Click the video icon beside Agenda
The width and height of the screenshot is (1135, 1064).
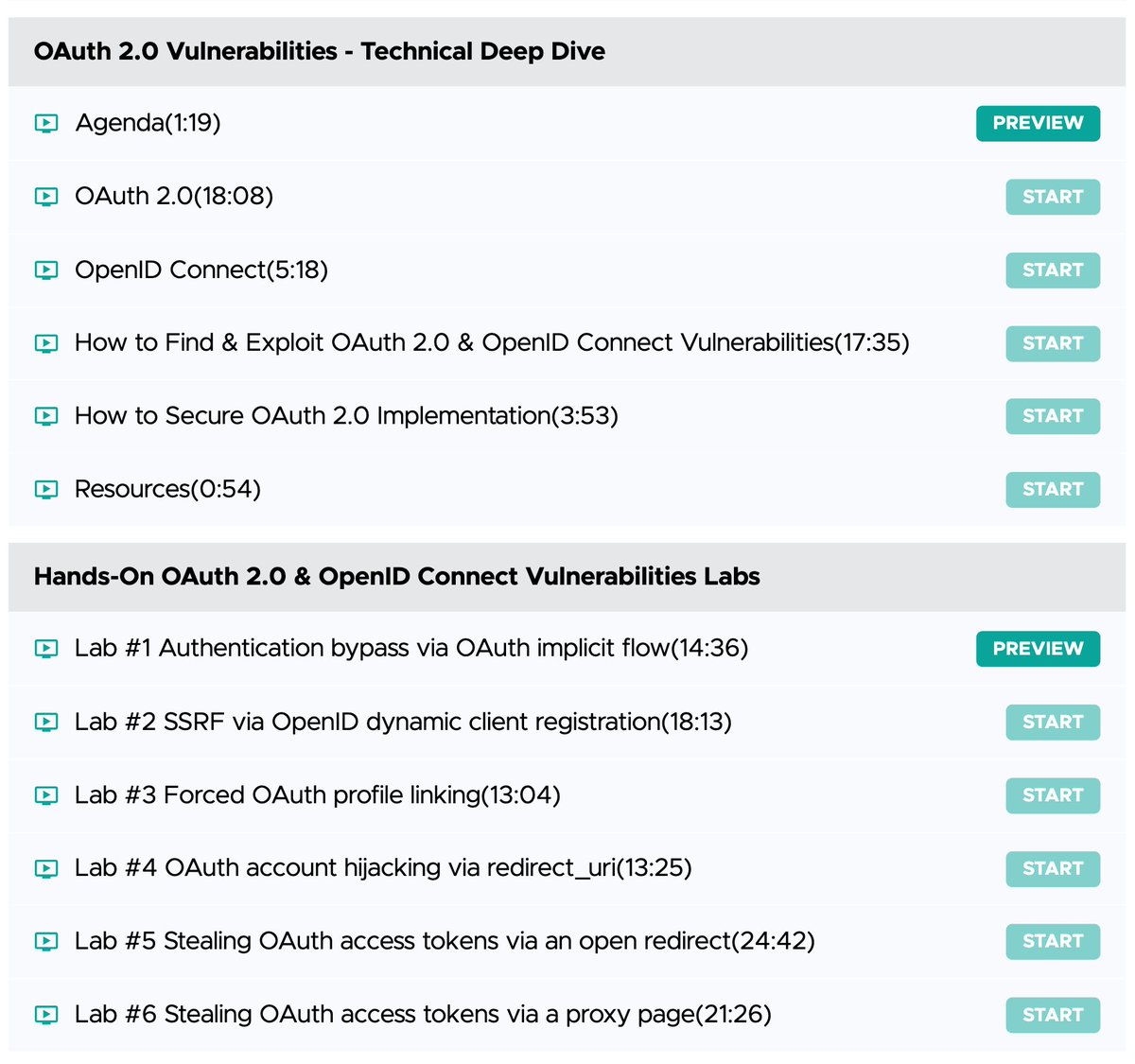tap(45, 123)
